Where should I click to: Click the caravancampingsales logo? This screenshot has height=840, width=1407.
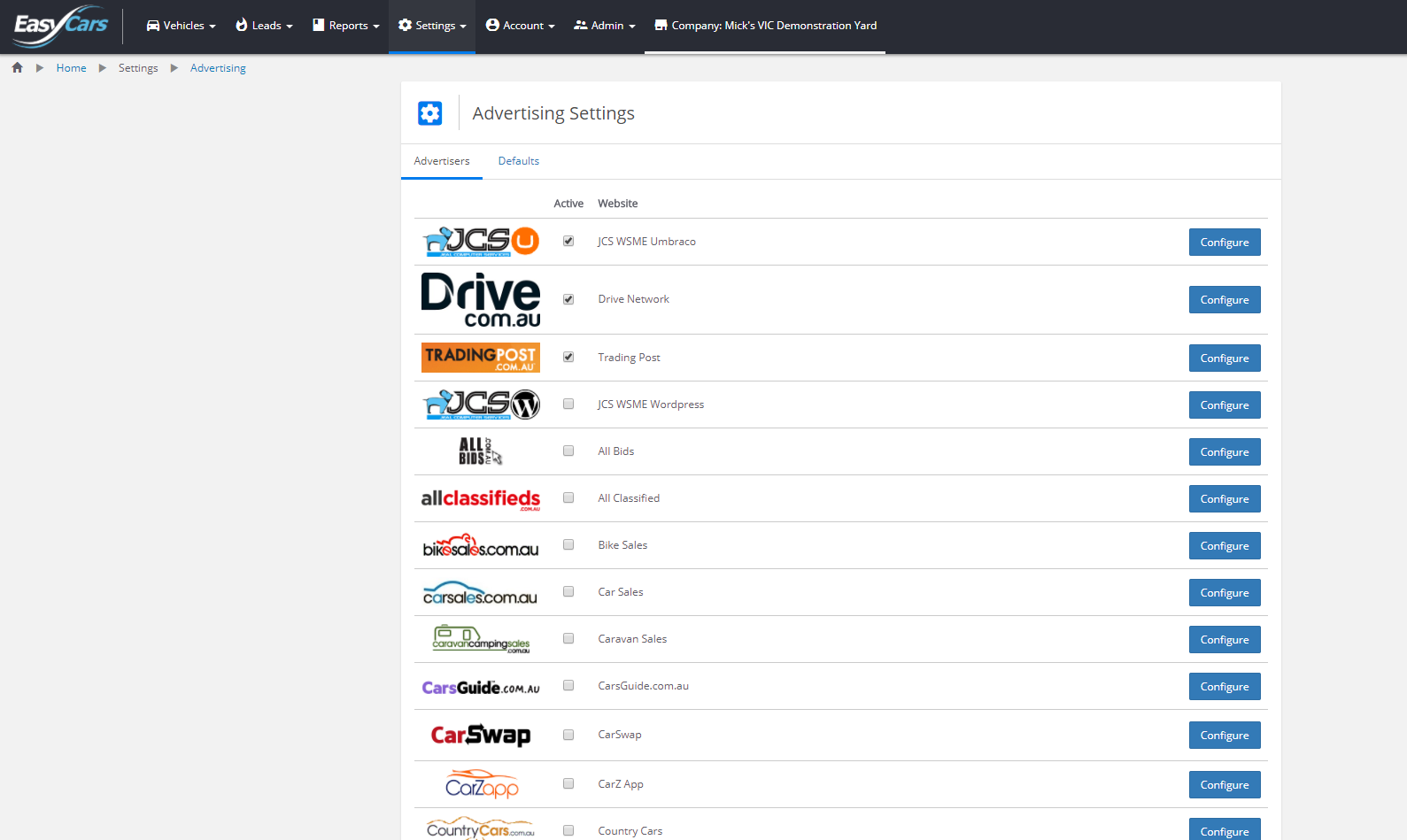click(481, 639)
